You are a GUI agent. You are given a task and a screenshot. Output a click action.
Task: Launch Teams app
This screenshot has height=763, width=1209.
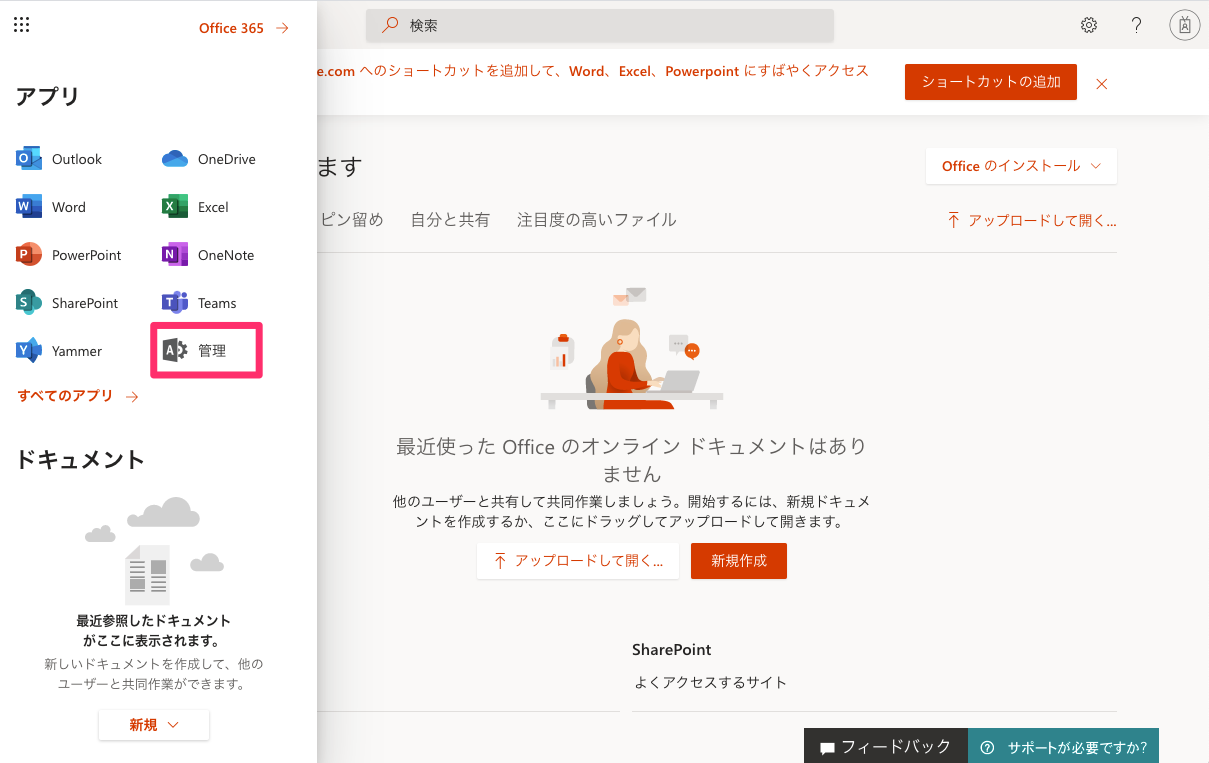200,303
